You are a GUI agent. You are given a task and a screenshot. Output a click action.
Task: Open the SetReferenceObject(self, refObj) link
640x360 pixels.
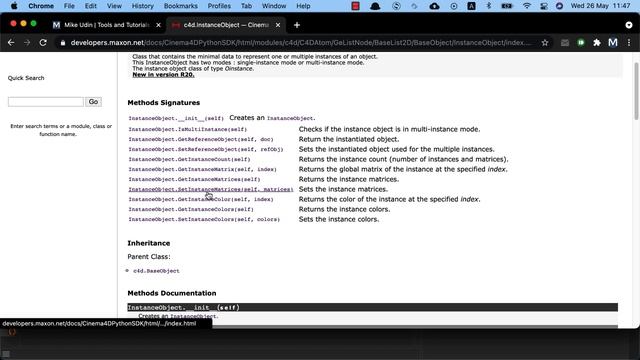pos(206,149)
